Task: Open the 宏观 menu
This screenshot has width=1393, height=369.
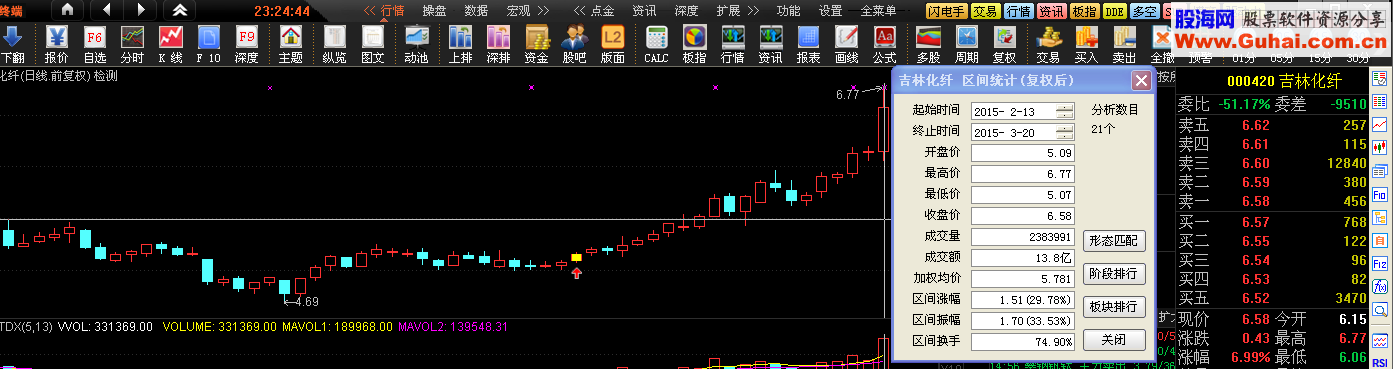Action: tap(519, 11)
